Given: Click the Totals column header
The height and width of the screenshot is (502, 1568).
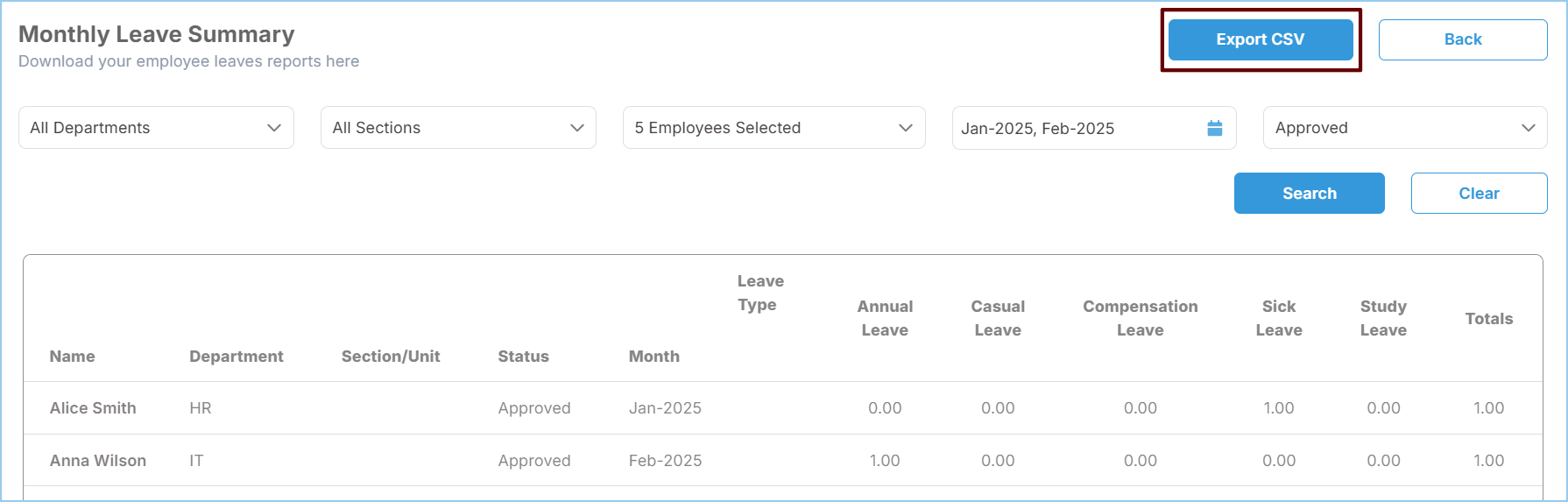Looking at the screenshot, I should [1488, 319].
